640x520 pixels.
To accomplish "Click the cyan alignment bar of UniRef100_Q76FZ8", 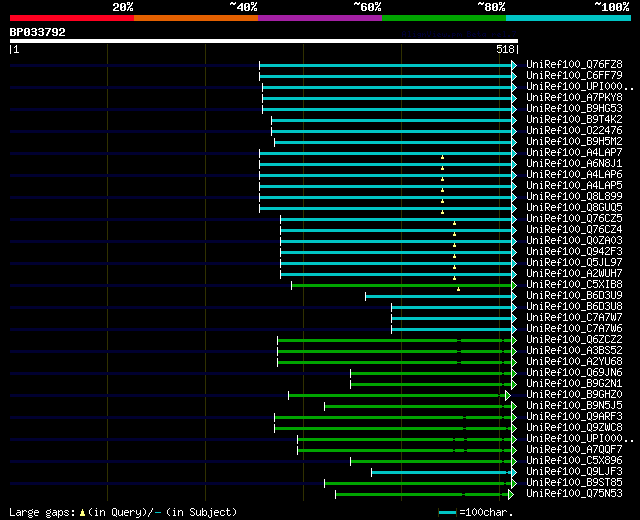I will tap(385, 65).
